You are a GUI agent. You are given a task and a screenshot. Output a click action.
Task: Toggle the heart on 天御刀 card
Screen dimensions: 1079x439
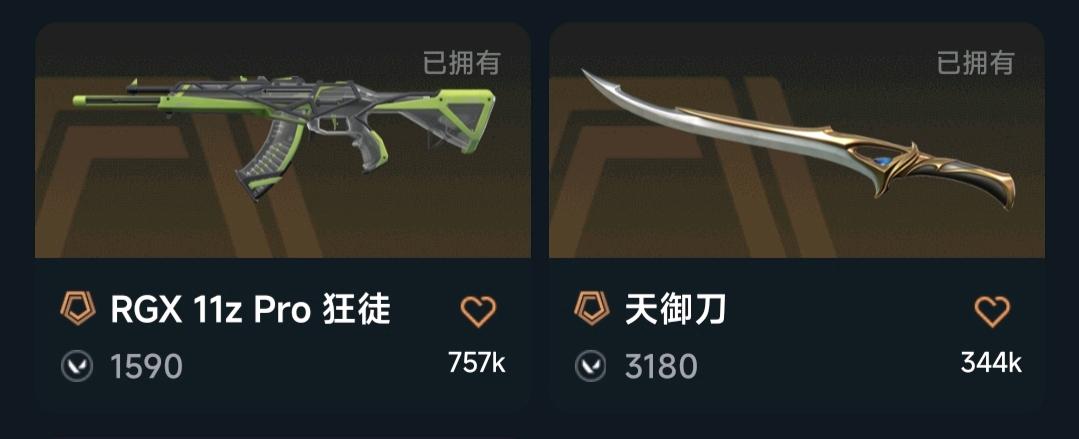992,311
